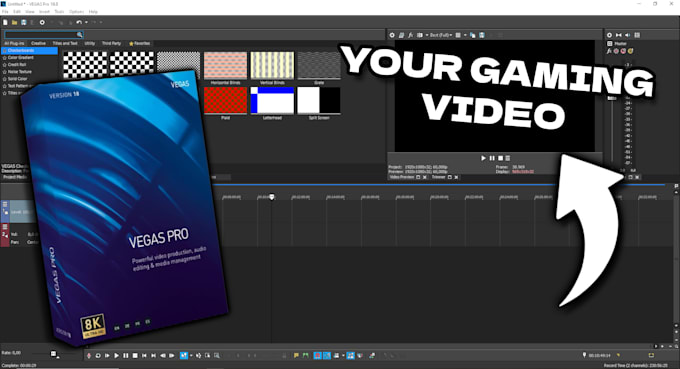Open Master FX on the master bus
Screen dimensions: 680x369
click(x=609, y=51)
